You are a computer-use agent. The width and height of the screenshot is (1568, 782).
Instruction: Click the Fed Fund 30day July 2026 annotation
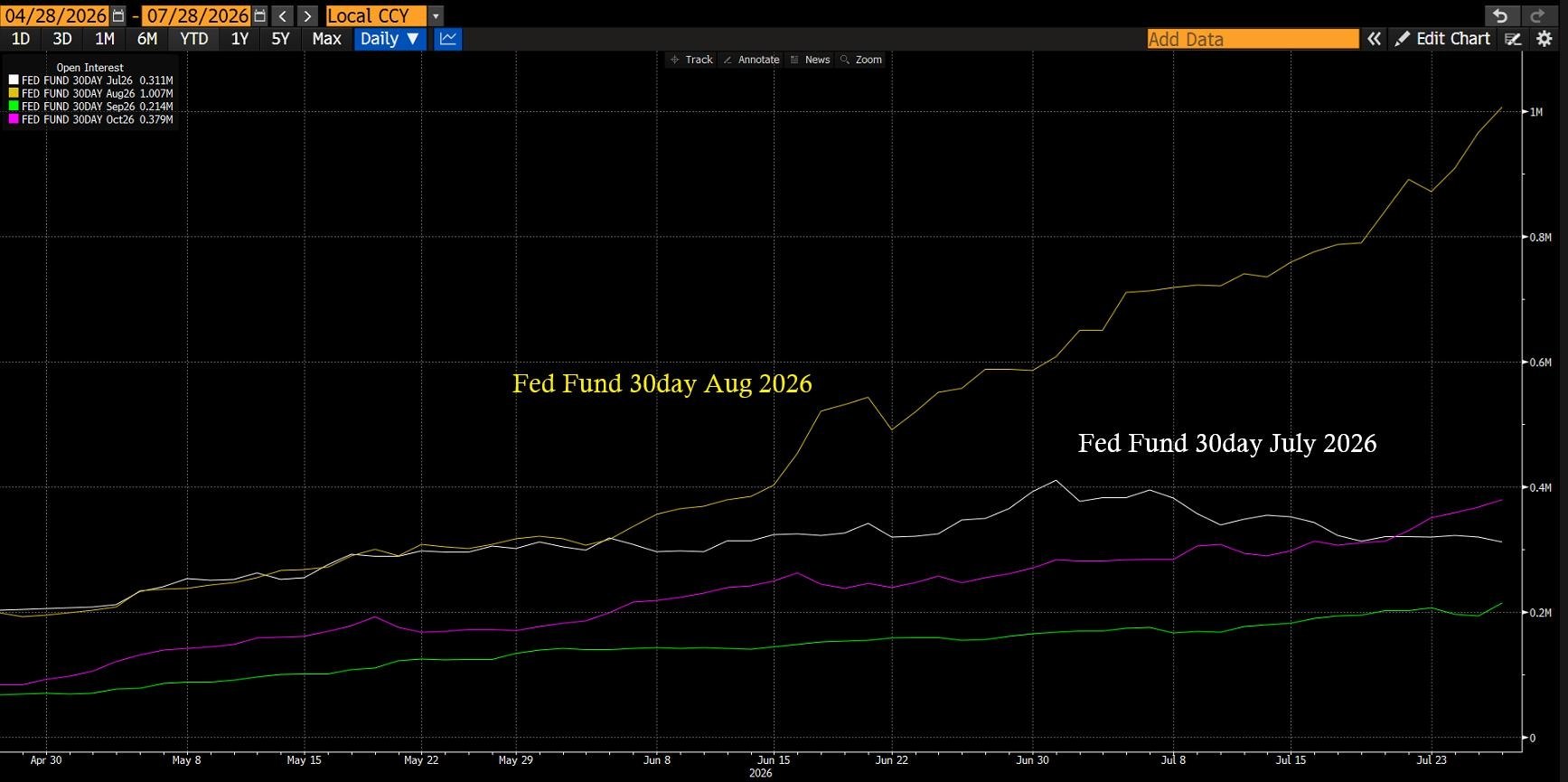click(x=1227, y=443)
